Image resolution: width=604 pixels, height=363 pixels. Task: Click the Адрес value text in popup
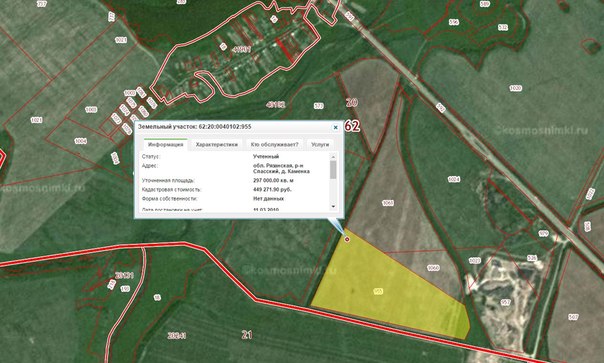(281, 168)
